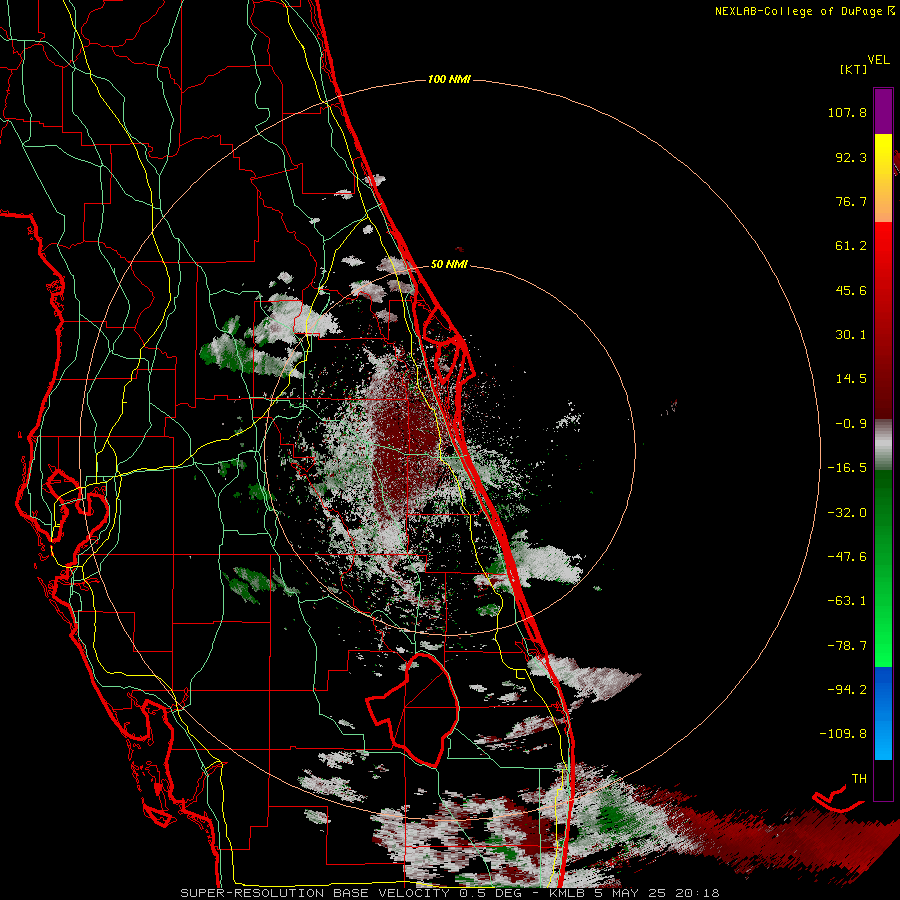Image resolution: width=900 pixels, height=900 pixels.
Task: Click the VEL legend heading
Action: pos(879,59)
